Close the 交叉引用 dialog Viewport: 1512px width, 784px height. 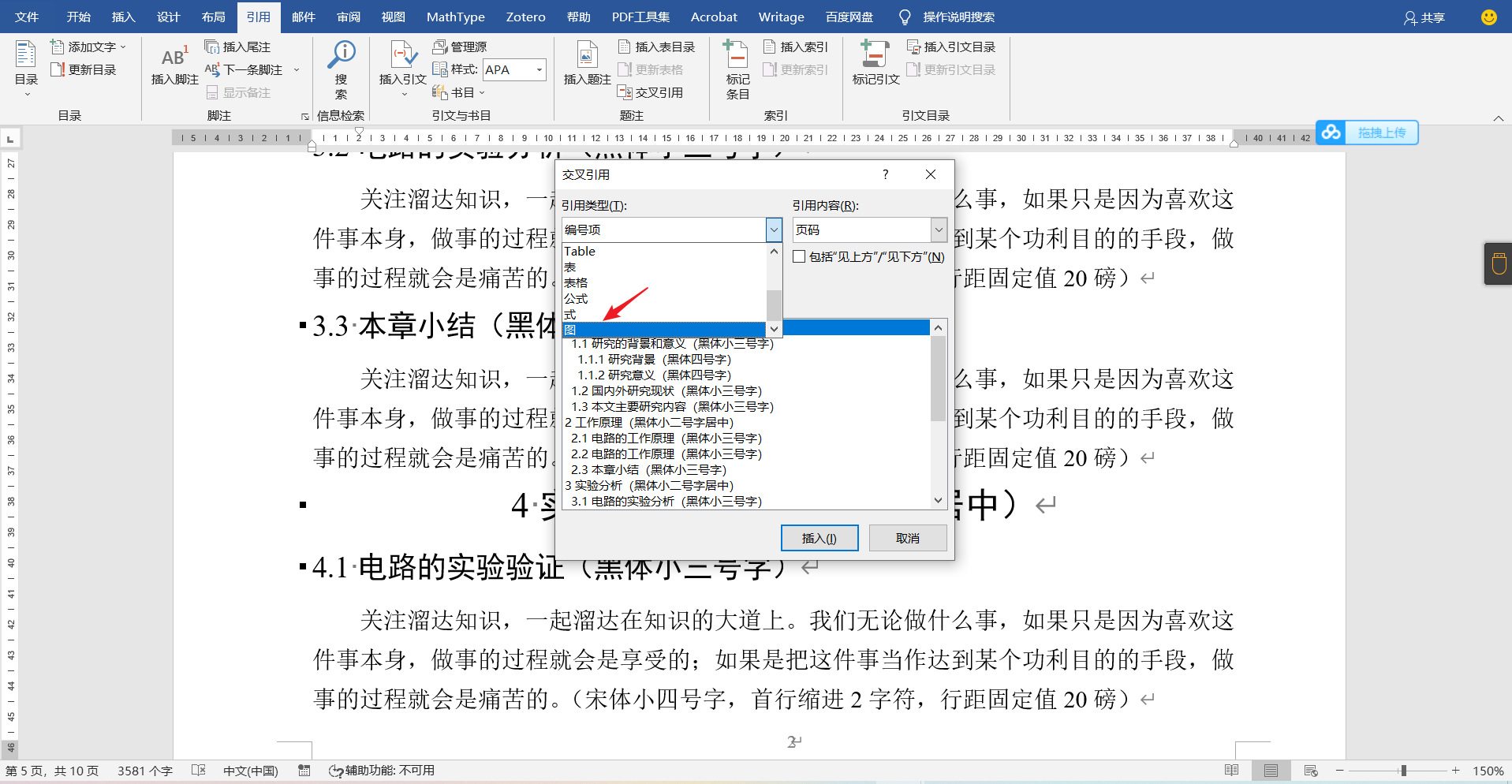click(931, 174)
